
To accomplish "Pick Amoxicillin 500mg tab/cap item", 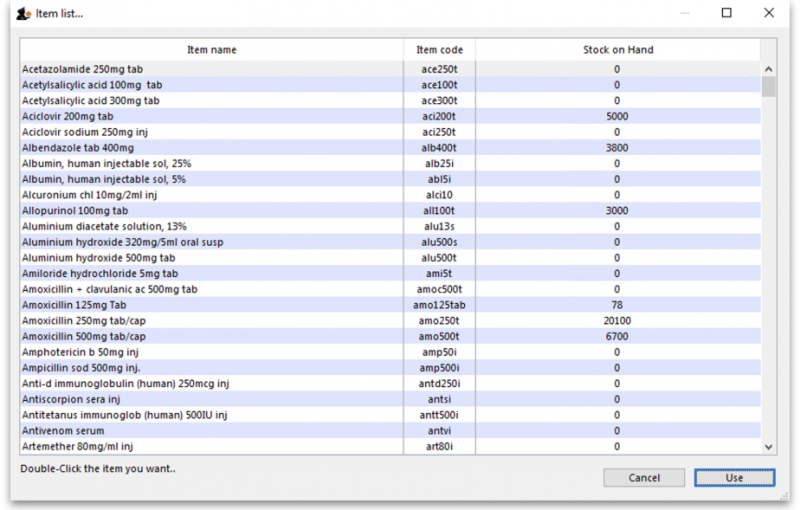I will pyautogui.click(x=84, y=337).
